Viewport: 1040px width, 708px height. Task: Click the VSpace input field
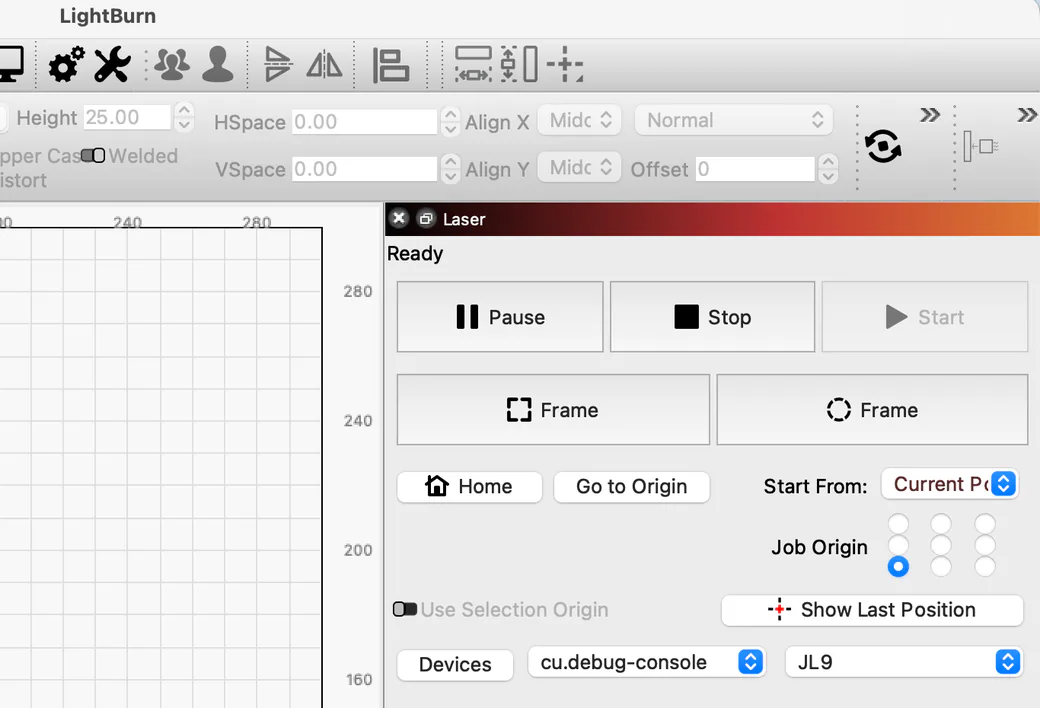point(365,169)
